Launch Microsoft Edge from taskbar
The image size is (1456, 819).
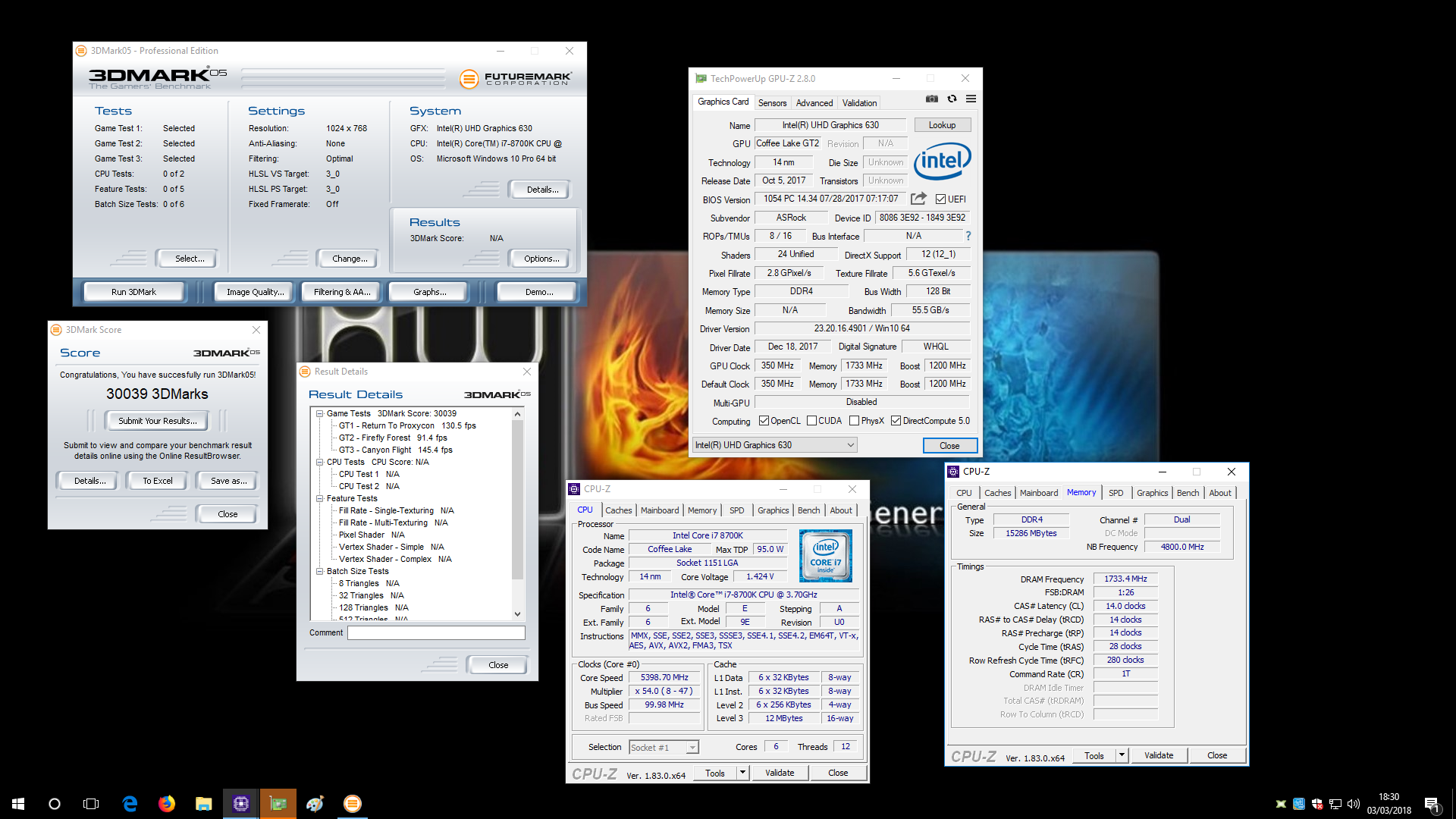[130, 804]
